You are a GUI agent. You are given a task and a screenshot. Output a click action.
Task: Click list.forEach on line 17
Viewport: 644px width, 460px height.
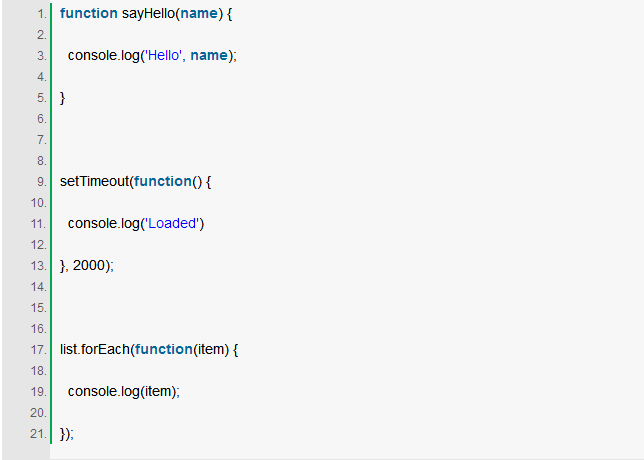pyautogui.click(x=95, y=350)
